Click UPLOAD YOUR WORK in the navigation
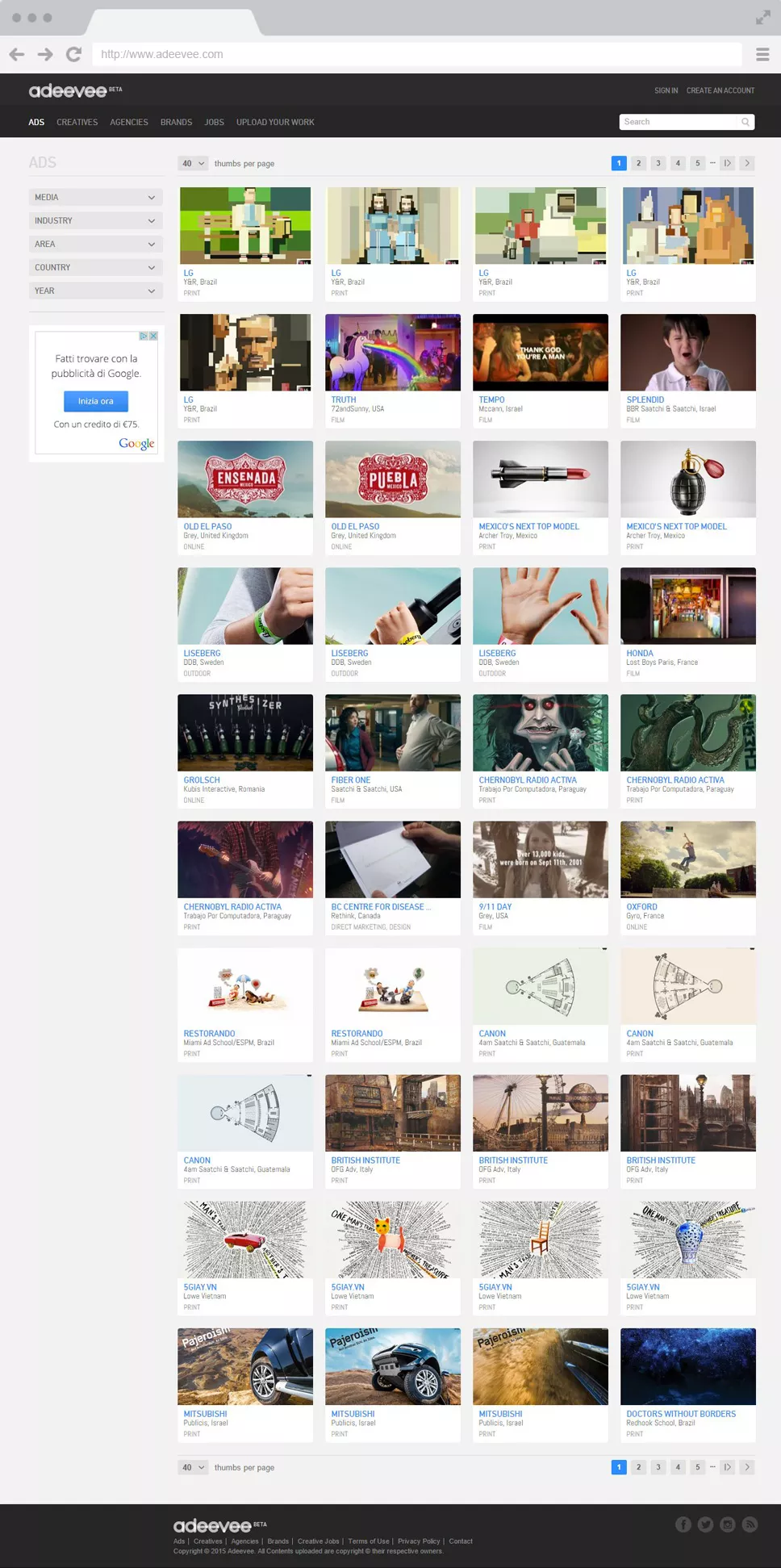This screenshot has height=1568, width=781. pyautogui.click(x=275, y=122)
